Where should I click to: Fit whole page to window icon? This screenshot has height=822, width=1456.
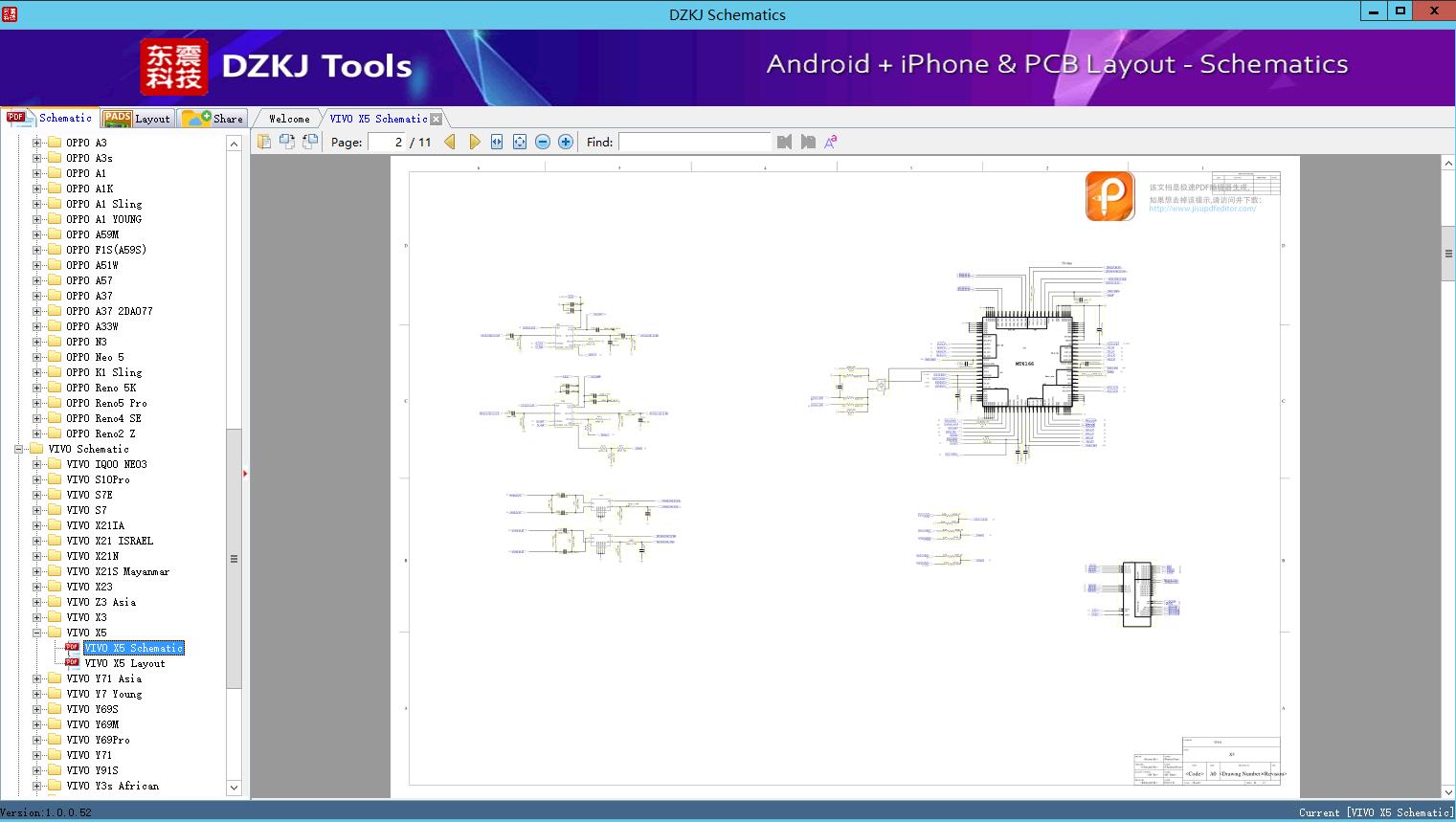pyautogui.click(x=520, y=142)
